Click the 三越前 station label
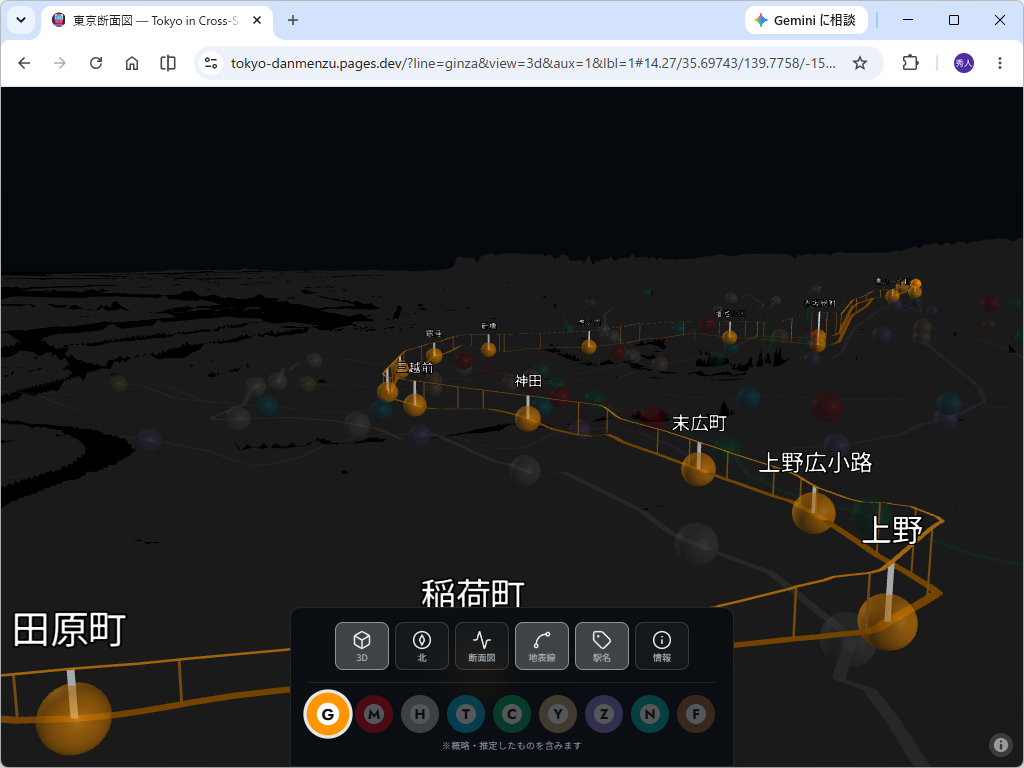The image size is (1024, 768). (x=415, y=368)
